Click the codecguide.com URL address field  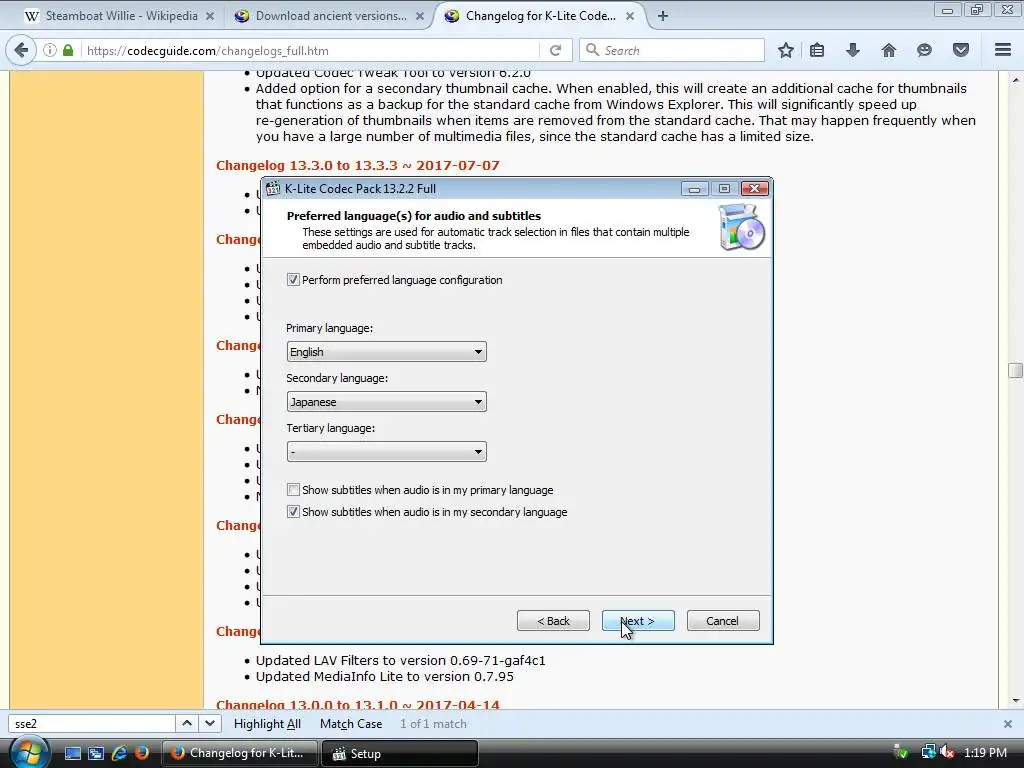tap(310, 50)
